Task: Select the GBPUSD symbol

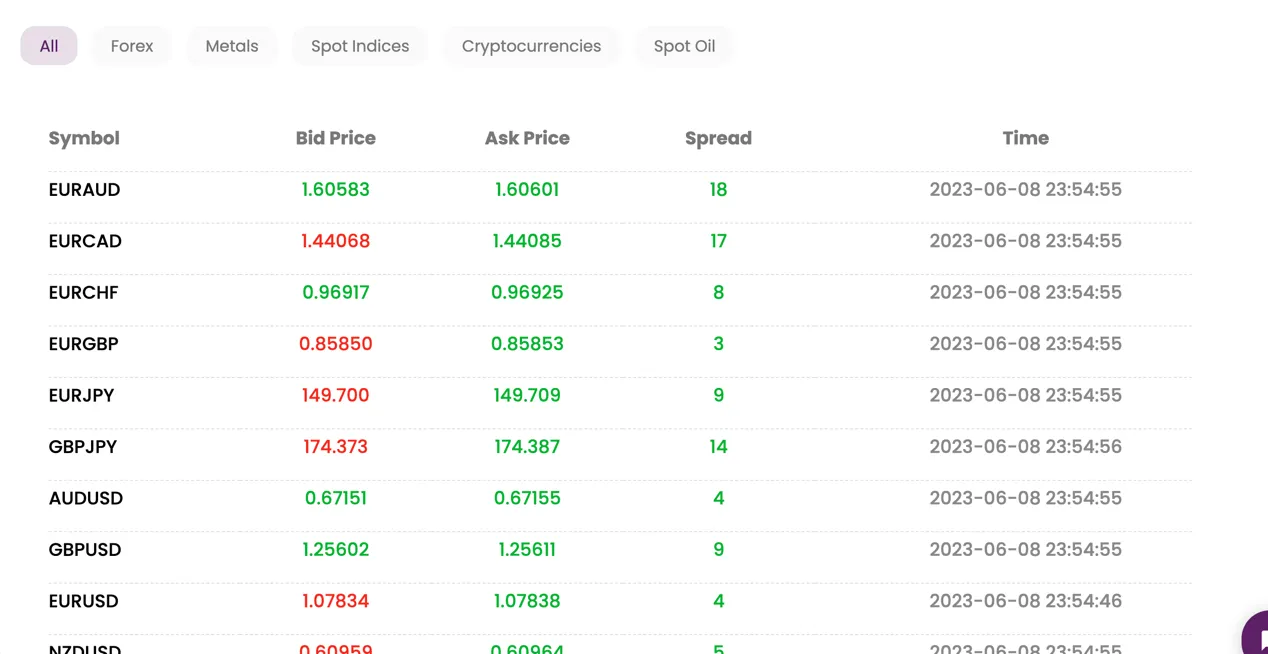Action: (x=85, y=550)
